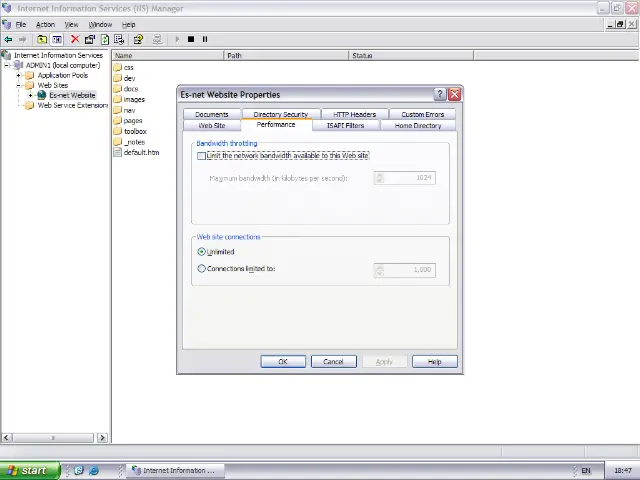
Task: Switch to the Web Site tab
Action: click(x=212, y=125)
